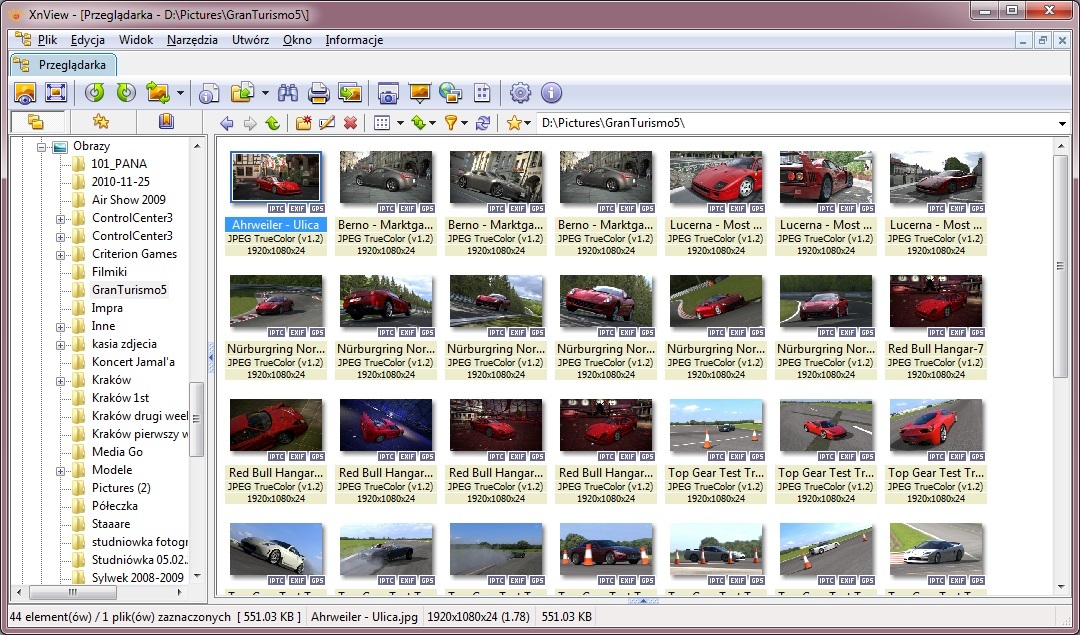
Task: Click the copy to folder icon
Action: coord(242,92)
